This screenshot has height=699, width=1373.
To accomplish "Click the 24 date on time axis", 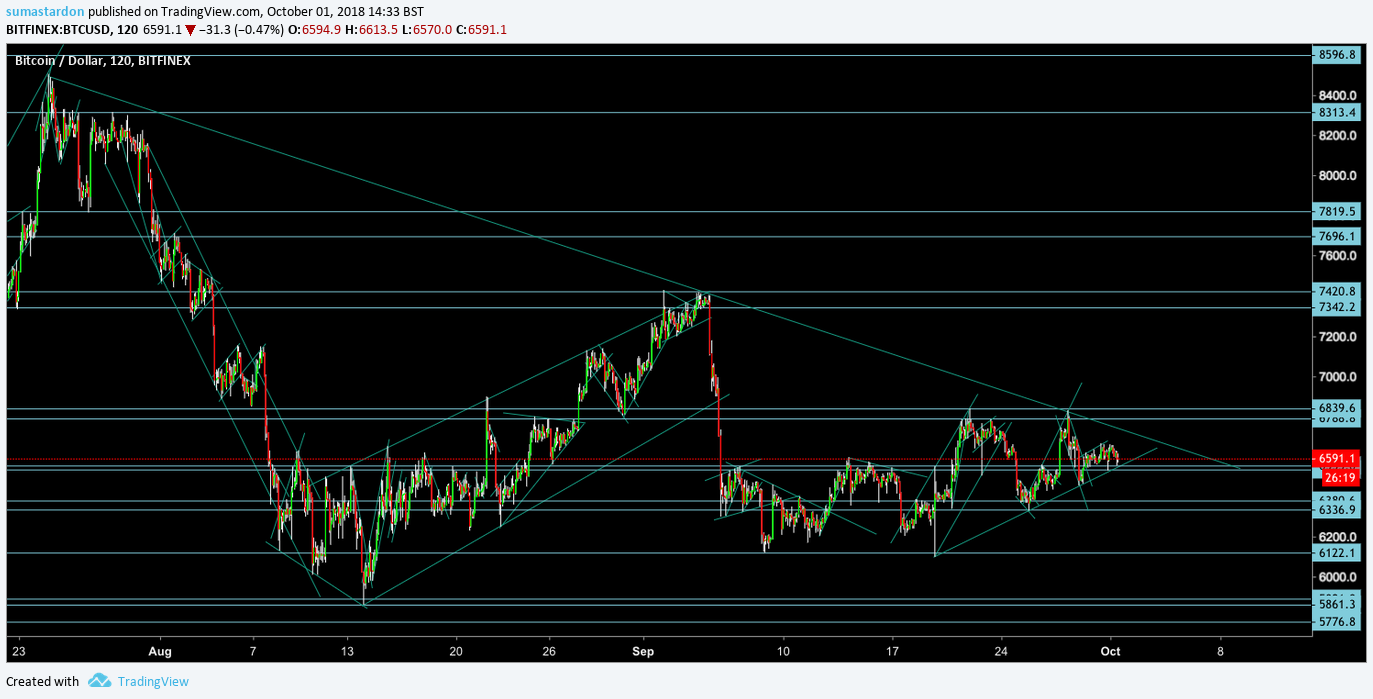I will tap(1003, 650).
